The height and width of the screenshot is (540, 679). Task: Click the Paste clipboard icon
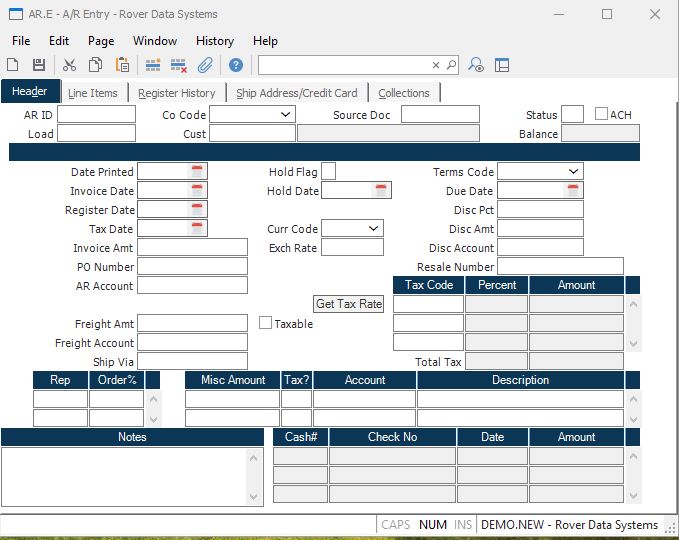tap(122, 65)
